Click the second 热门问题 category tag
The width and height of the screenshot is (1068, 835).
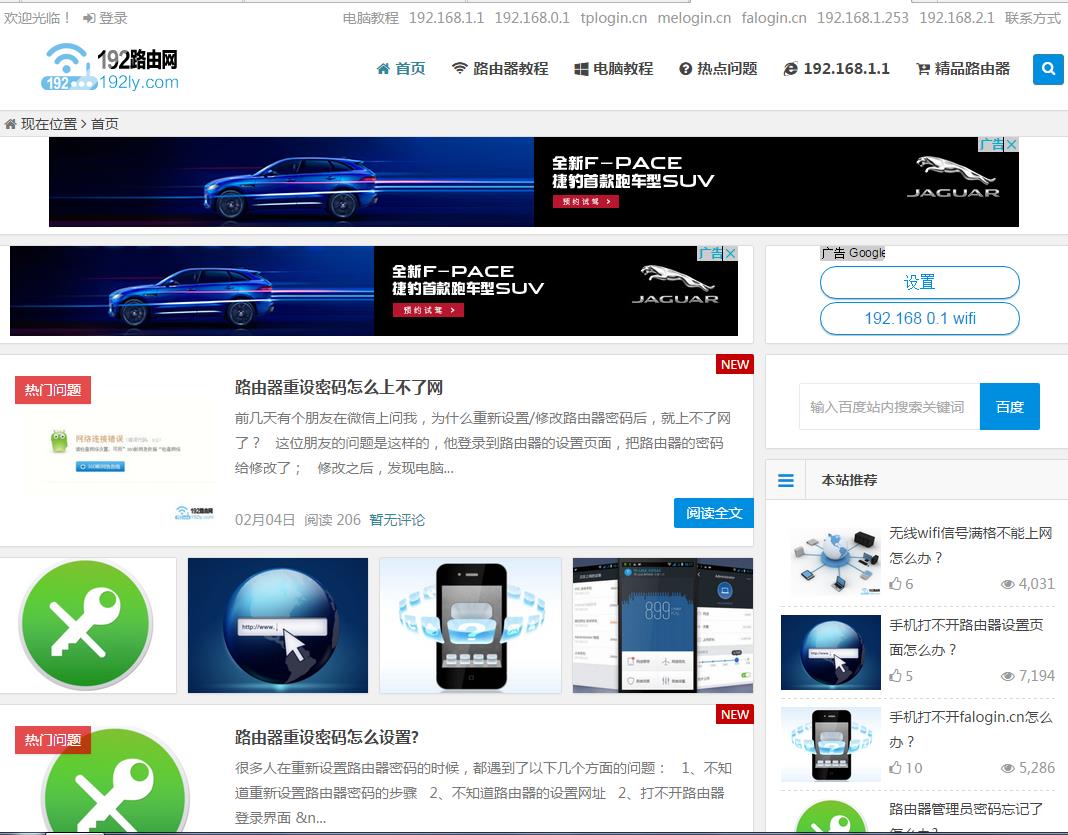click(x=53, y=740)
